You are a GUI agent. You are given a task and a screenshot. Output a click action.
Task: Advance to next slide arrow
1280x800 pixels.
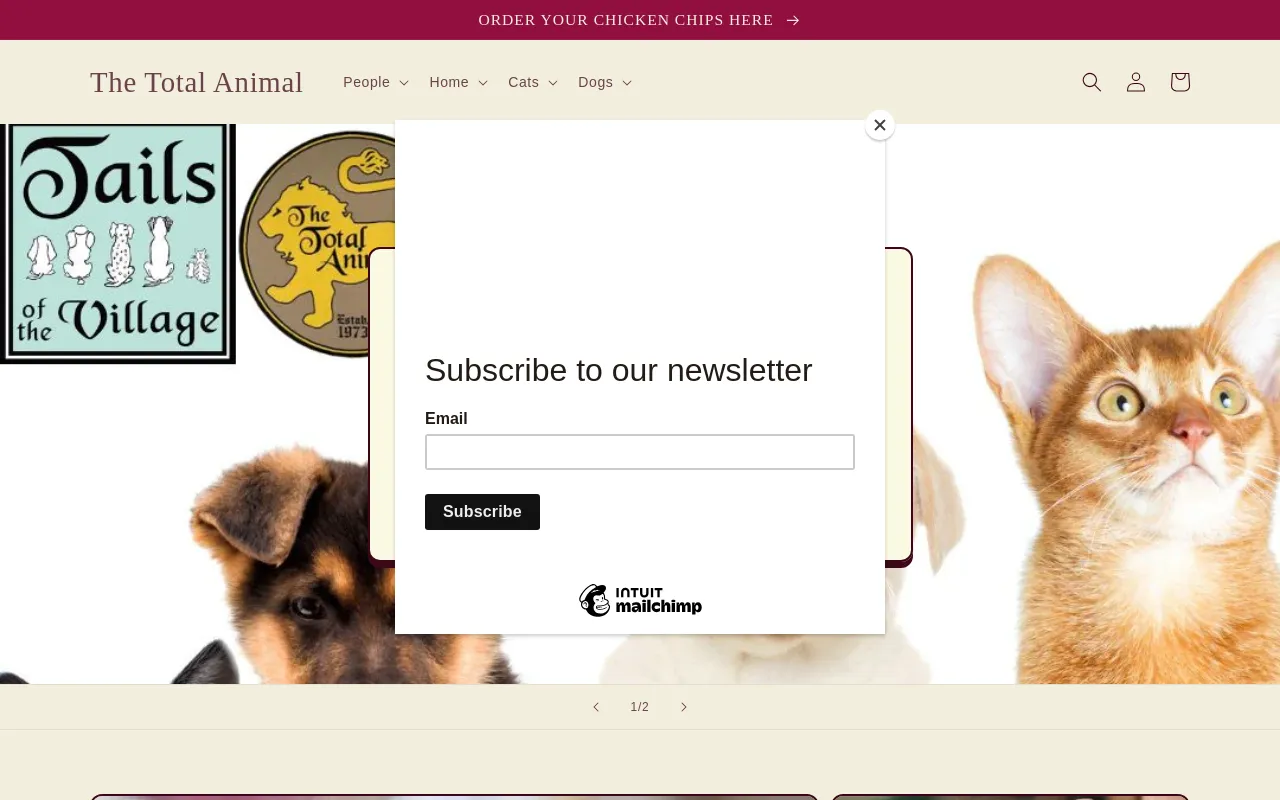pos(684,707)
